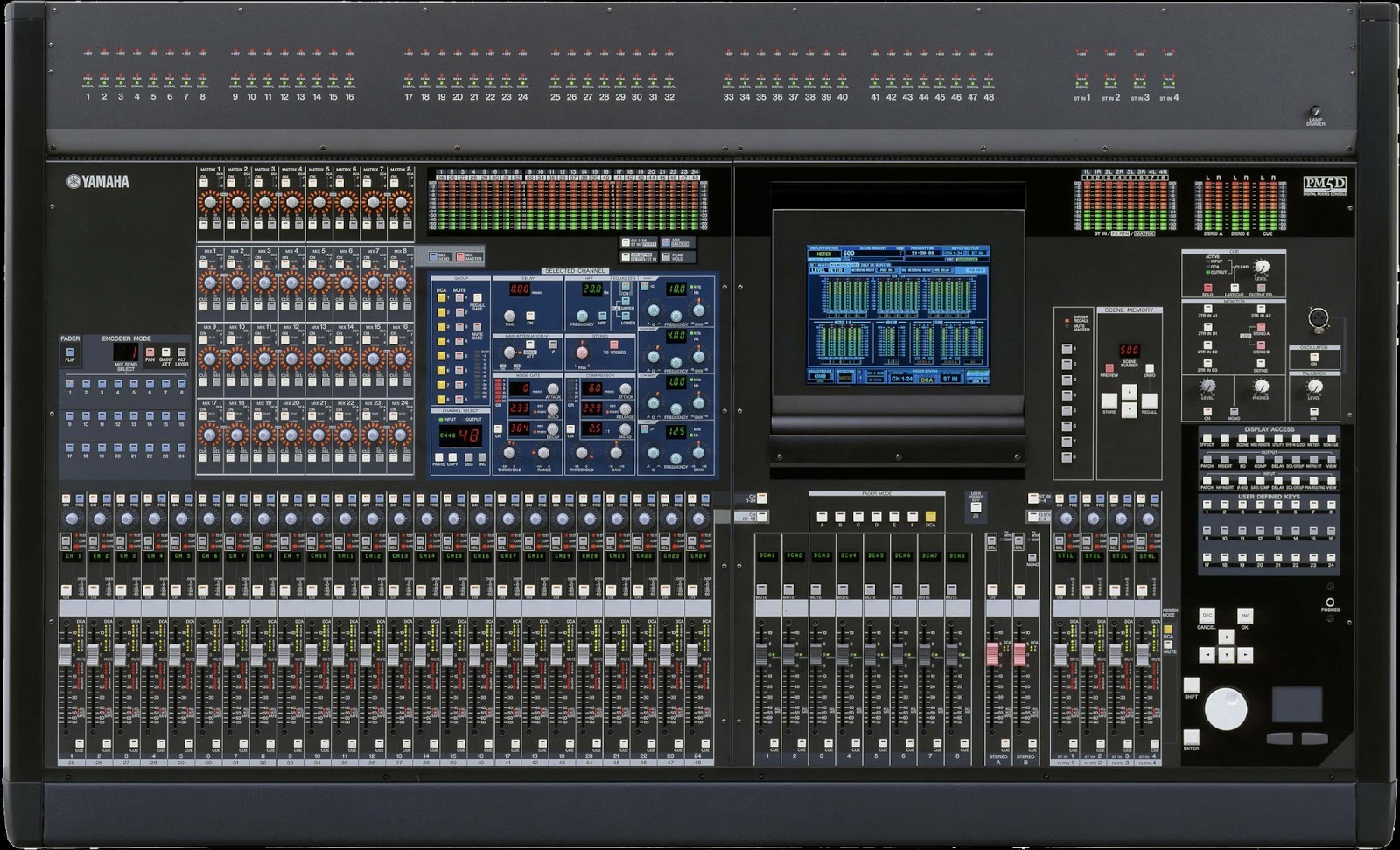Tap the cursor down arrow key
The image size is (1400, 850).
click(1226, 654)
